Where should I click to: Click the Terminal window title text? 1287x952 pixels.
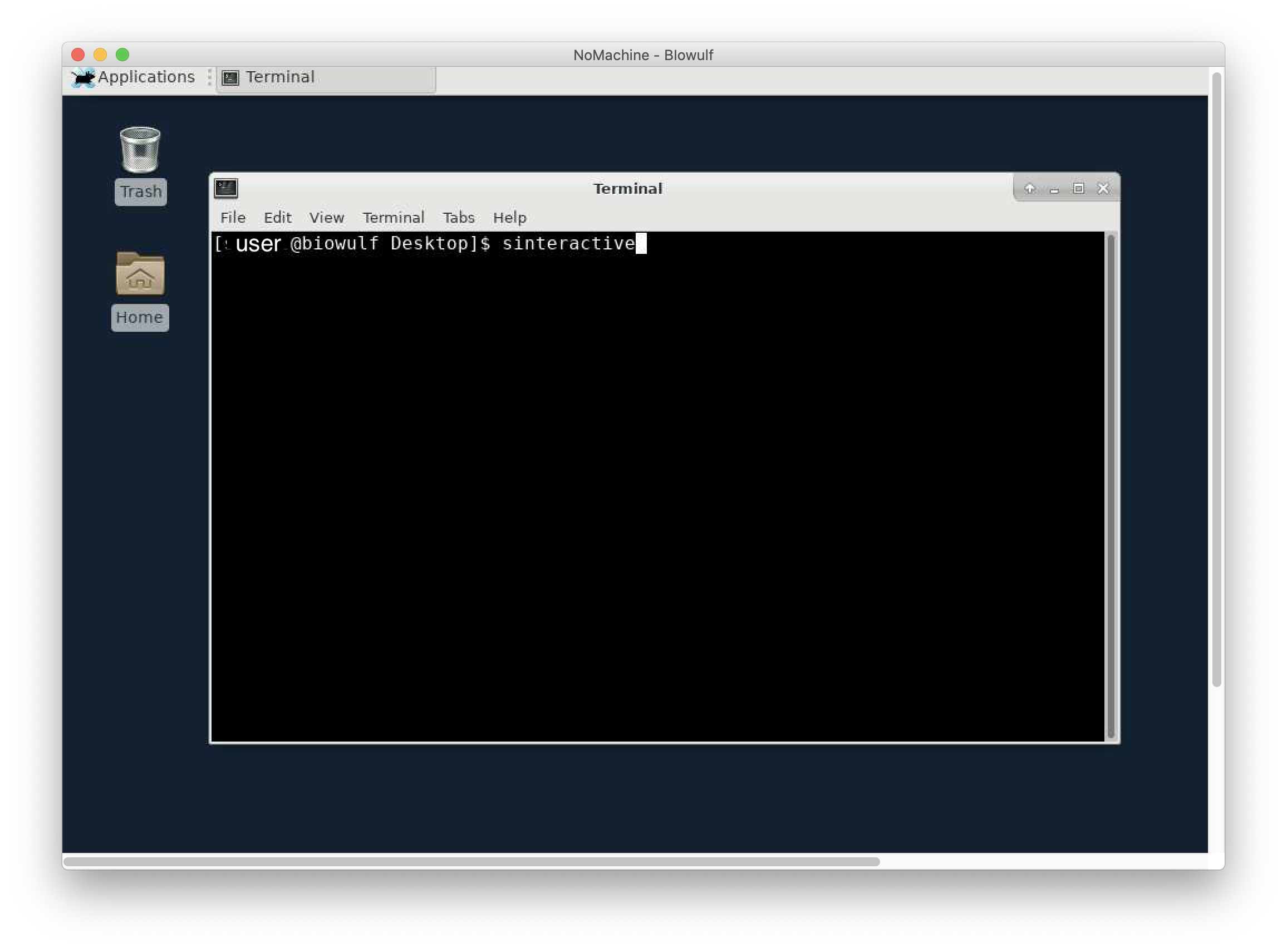(628, 188)
